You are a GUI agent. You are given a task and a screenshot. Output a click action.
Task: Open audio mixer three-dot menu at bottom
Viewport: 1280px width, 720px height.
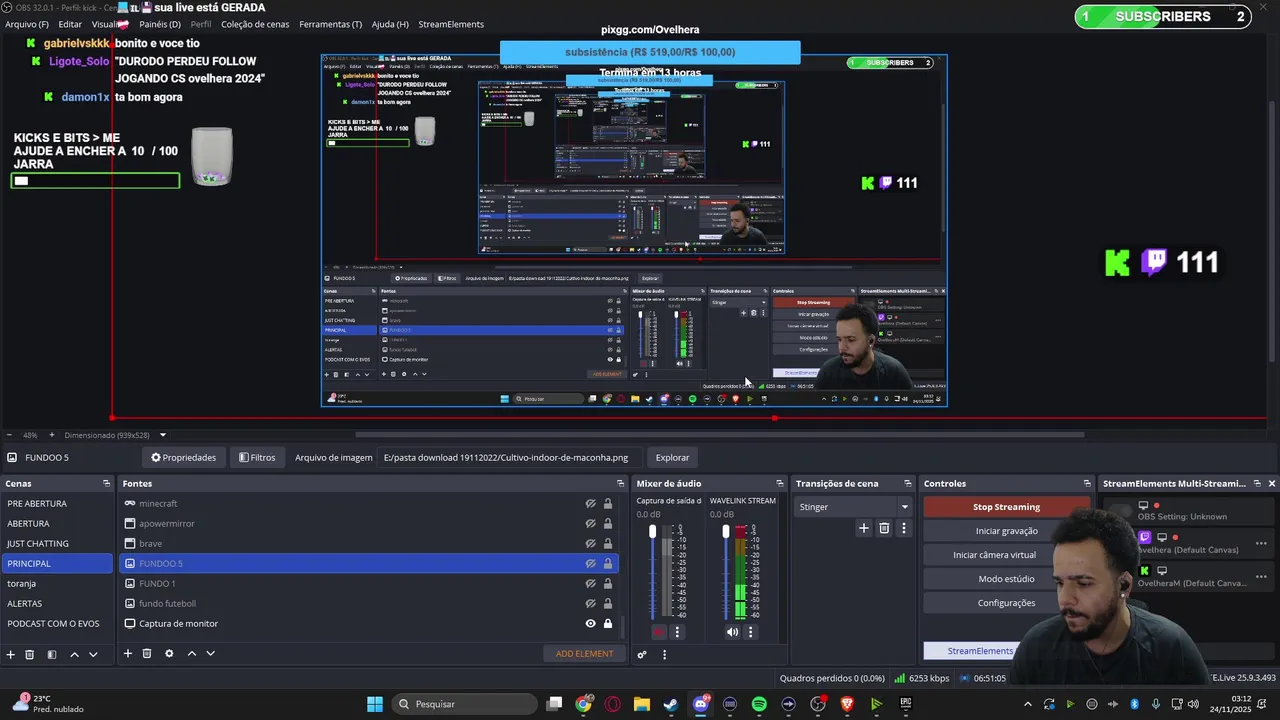click(664, 655)
